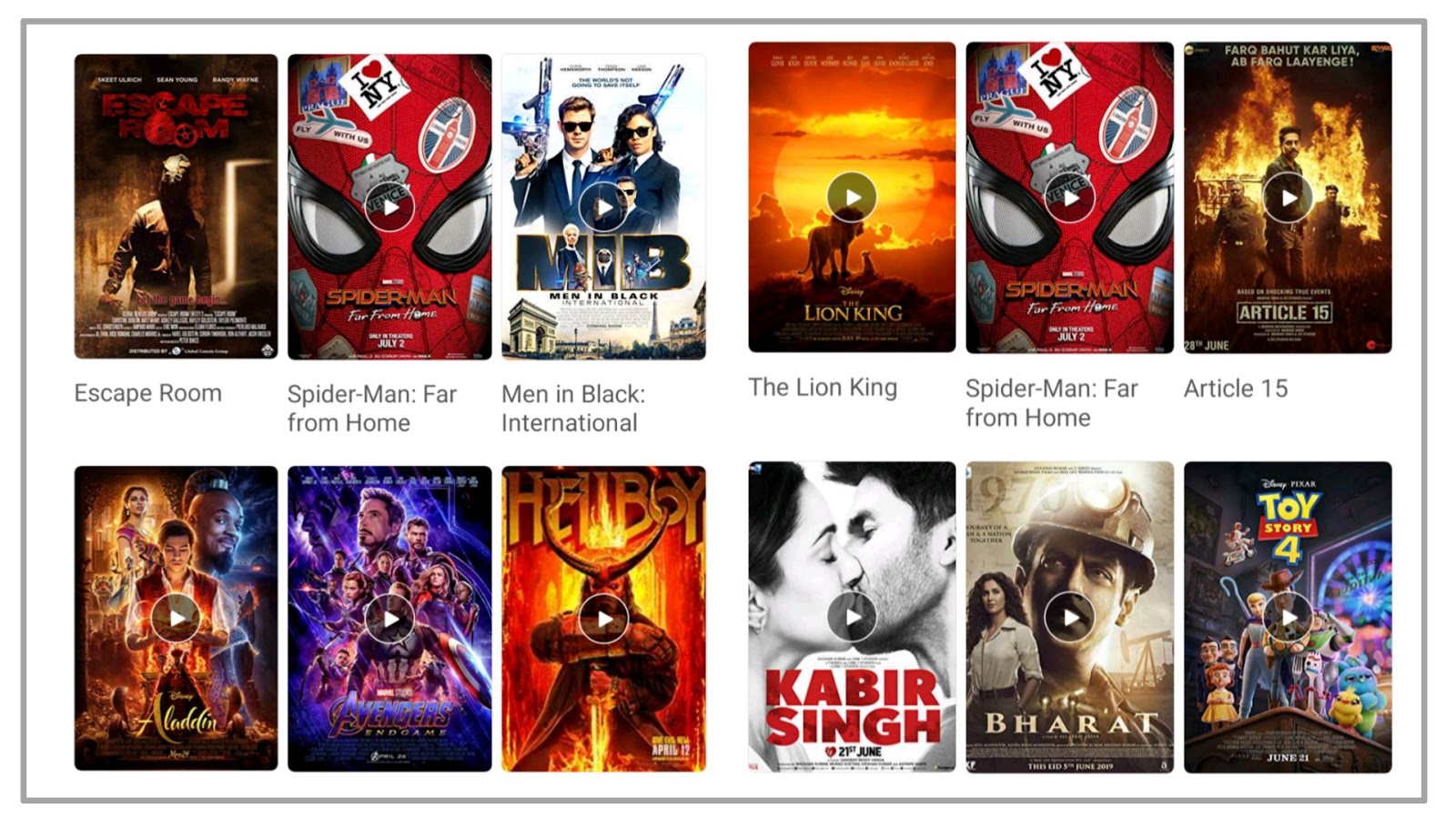The width and height of the screenshot is (1456, 818).
Task: Play the Lion King trailer
Action: pyautogui.click(x=852, y=197)
